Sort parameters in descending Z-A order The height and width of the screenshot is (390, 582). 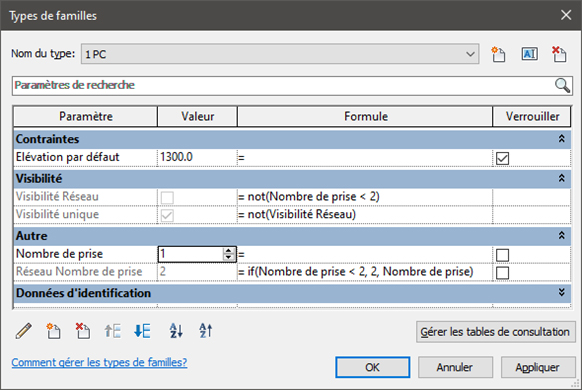coord(206,331)
